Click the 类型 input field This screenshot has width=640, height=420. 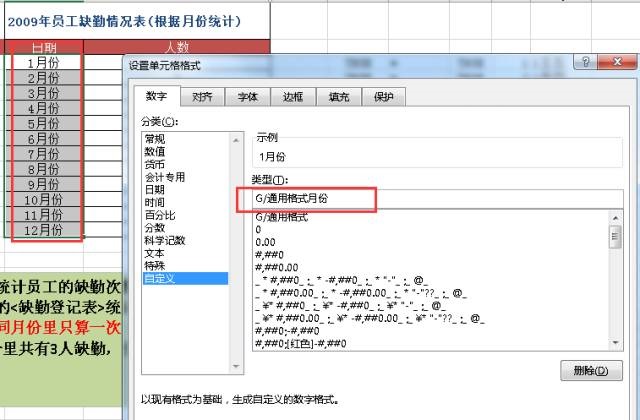point(438,199)
